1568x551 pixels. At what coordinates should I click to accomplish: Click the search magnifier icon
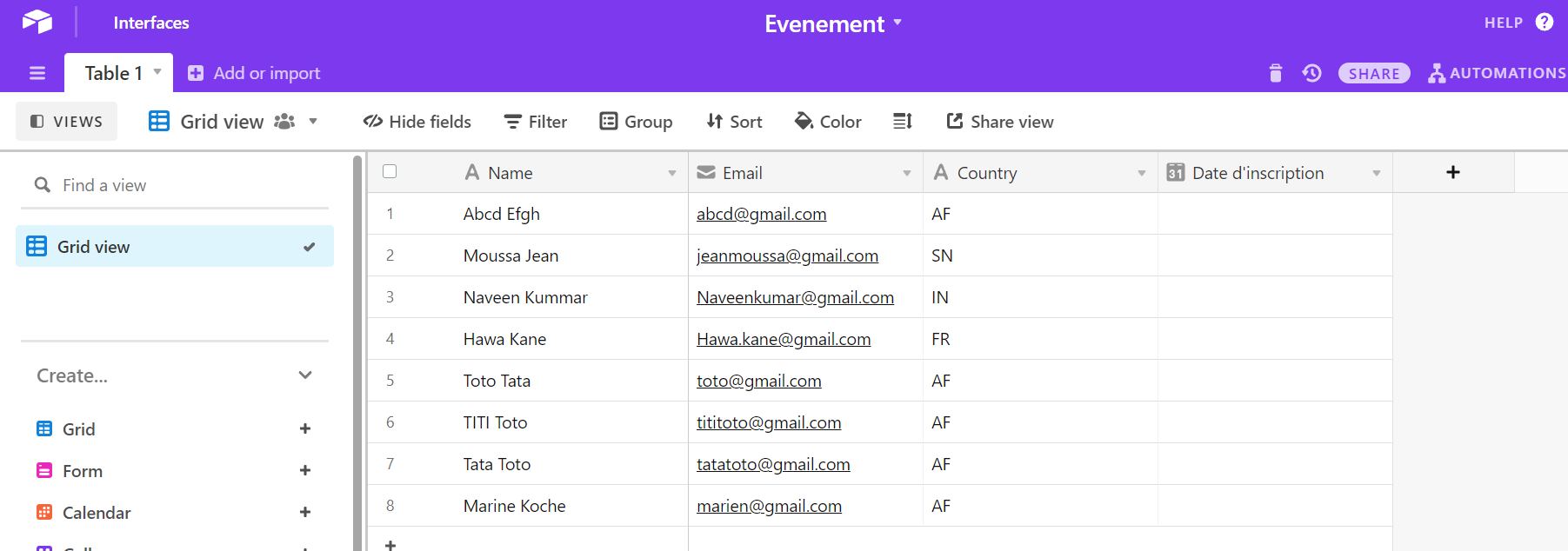point(42,184)
